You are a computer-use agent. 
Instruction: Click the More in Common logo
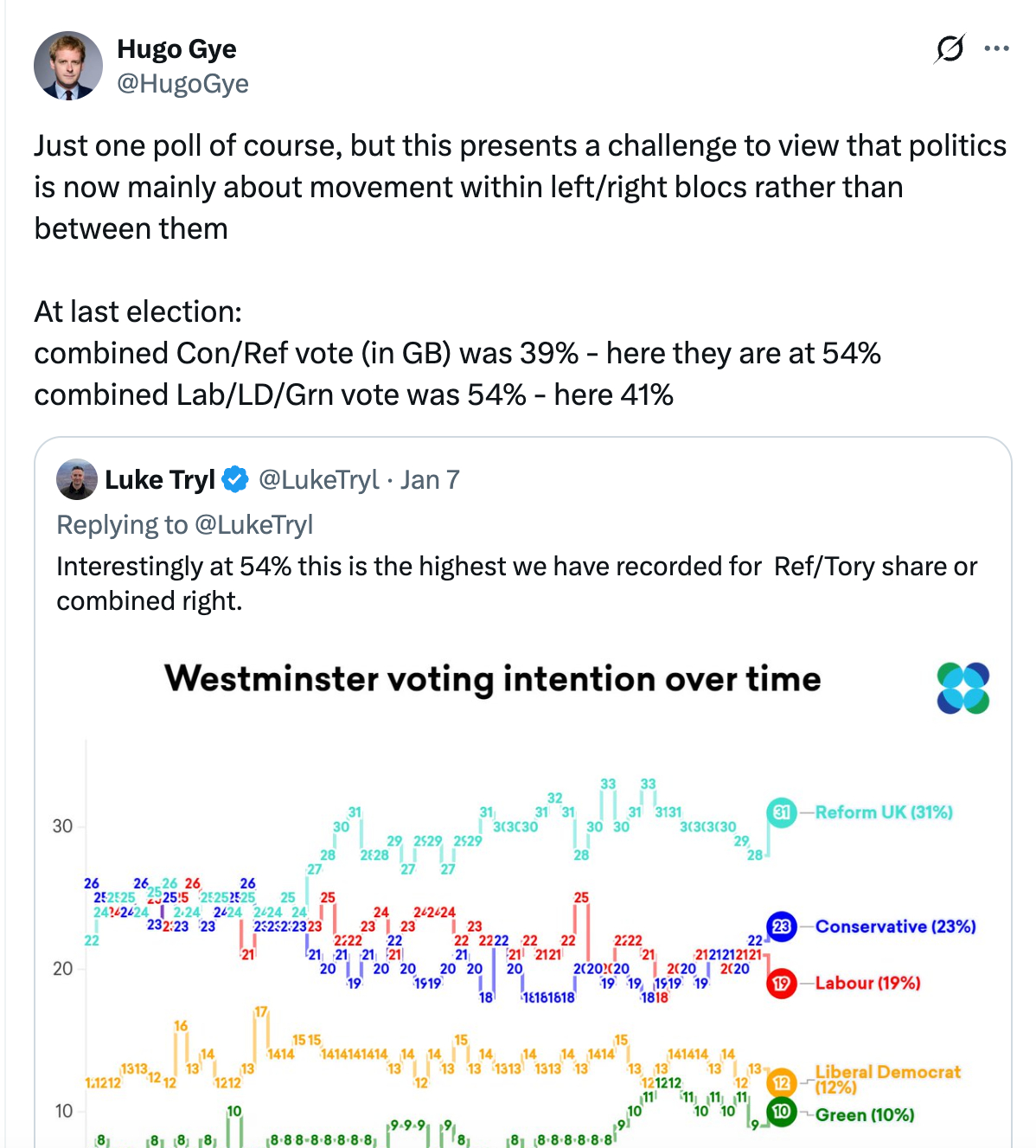click(x=962, y=689)
